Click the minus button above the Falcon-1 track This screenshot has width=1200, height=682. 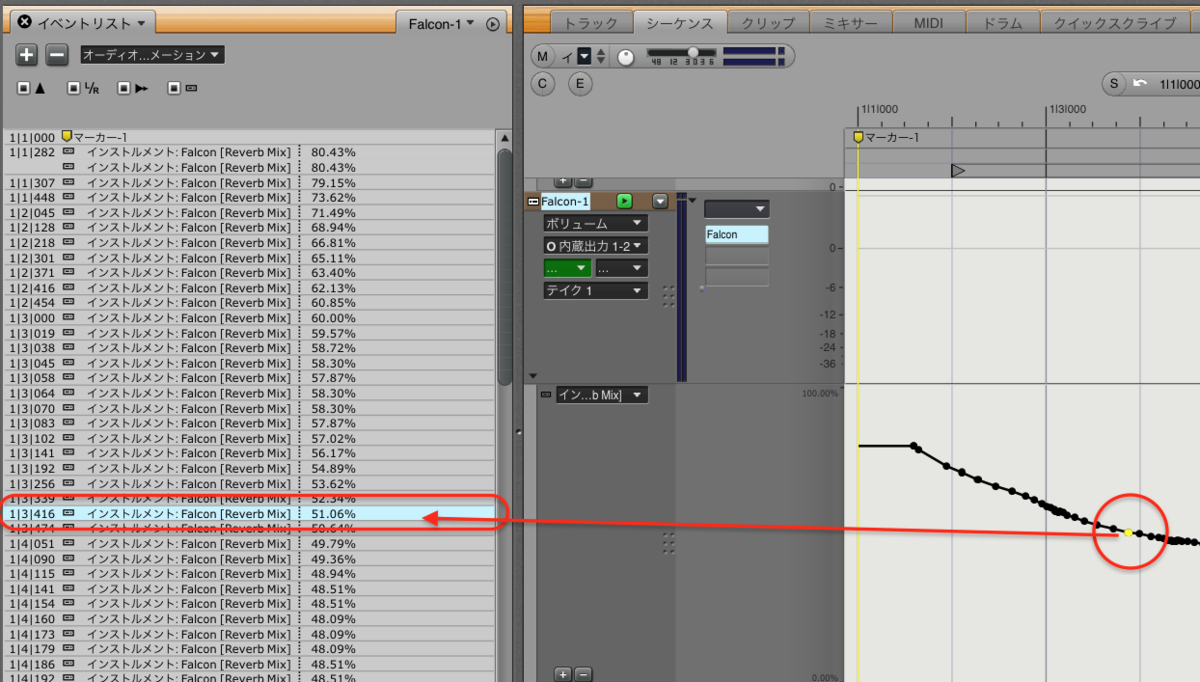click(584, 182)
